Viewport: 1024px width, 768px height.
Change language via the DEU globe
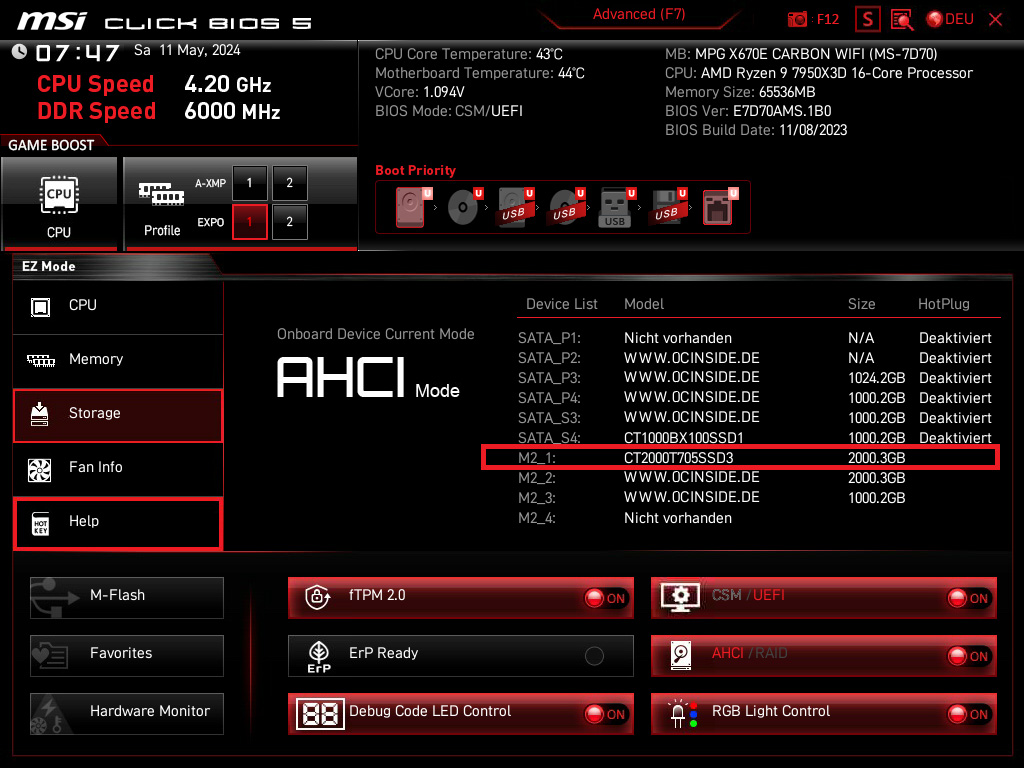[950, 19]
